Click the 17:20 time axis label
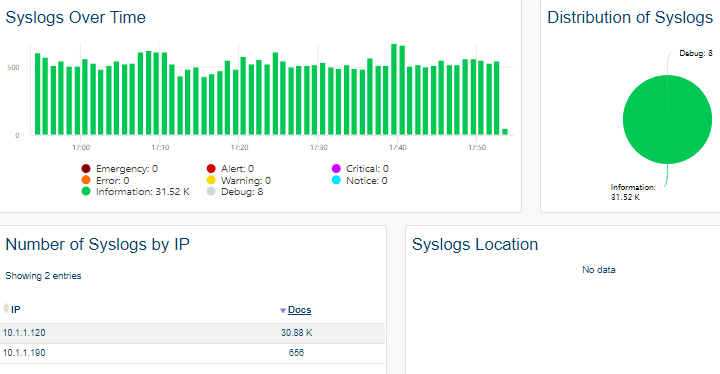The image size is (720, 374). [x=239, y=147]
